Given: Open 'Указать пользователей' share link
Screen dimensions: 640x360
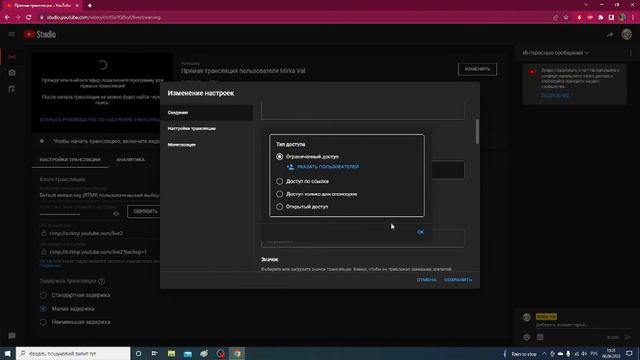Looking at the screenshot, I should 323,167.
